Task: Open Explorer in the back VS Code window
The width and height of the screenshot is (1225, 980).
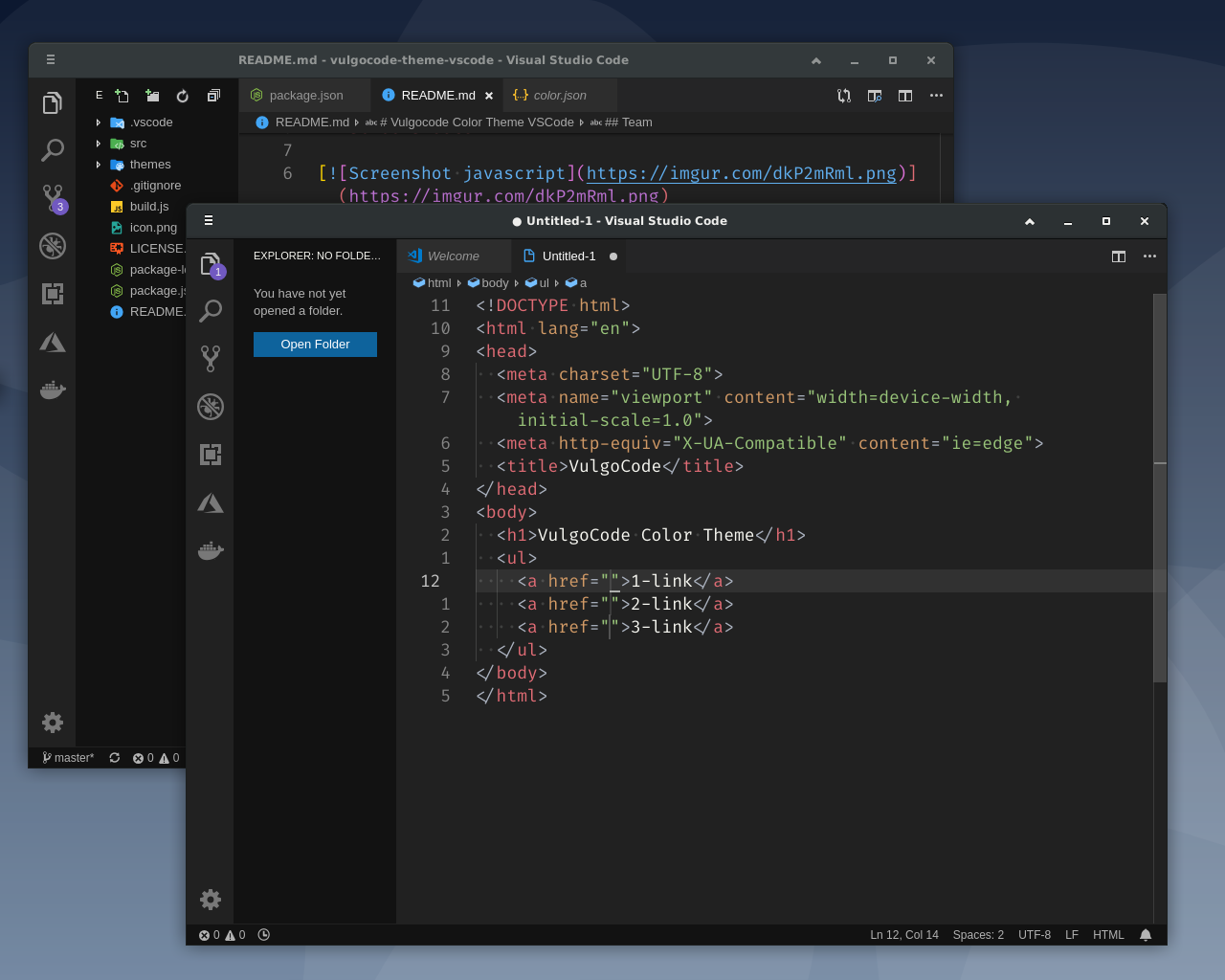Action: [x=53, y=102]
